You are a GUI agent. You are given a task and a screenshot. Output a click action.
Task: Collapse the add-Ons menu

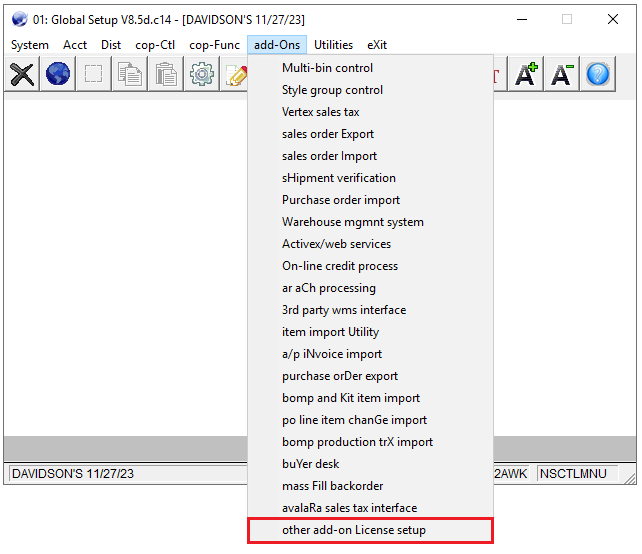(277, 45)
